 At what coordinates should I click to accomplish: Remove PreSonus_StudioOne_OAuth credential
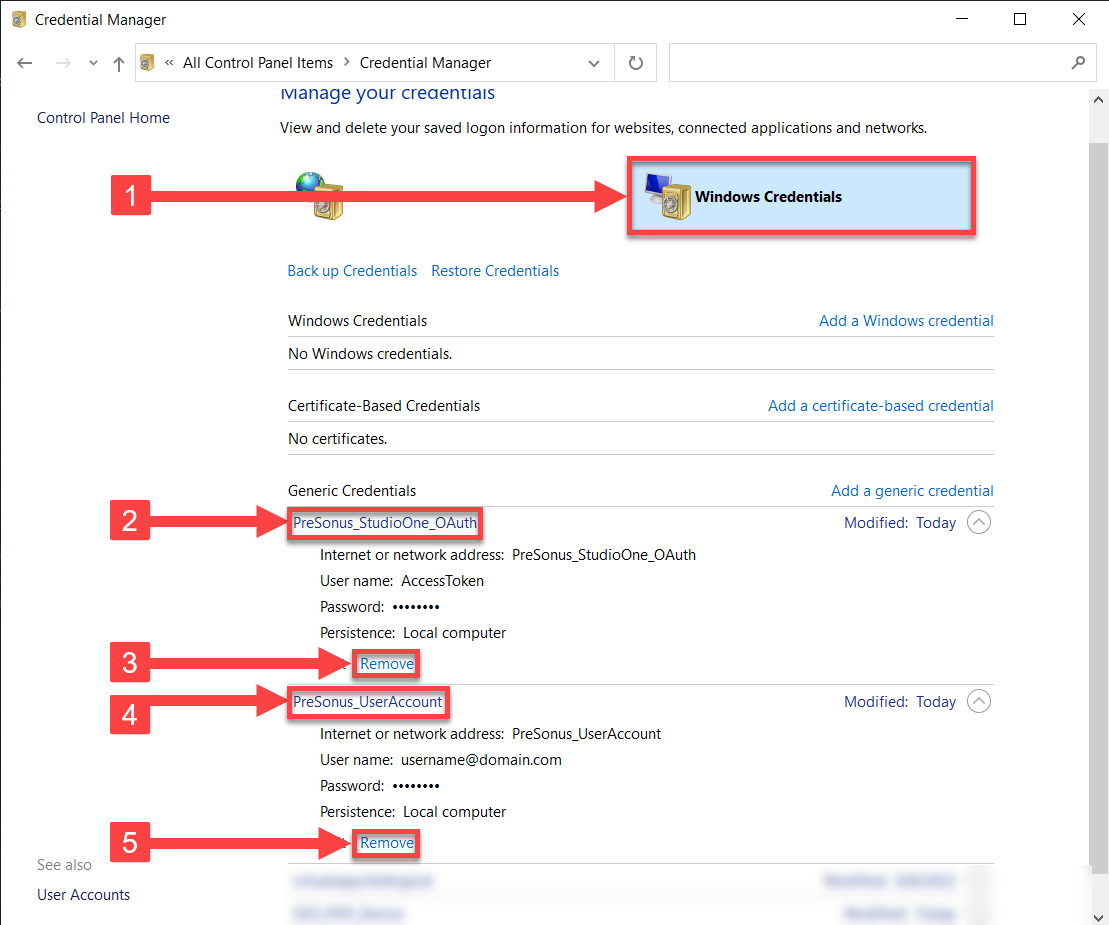pyautogui.click(x=387, y=664)
